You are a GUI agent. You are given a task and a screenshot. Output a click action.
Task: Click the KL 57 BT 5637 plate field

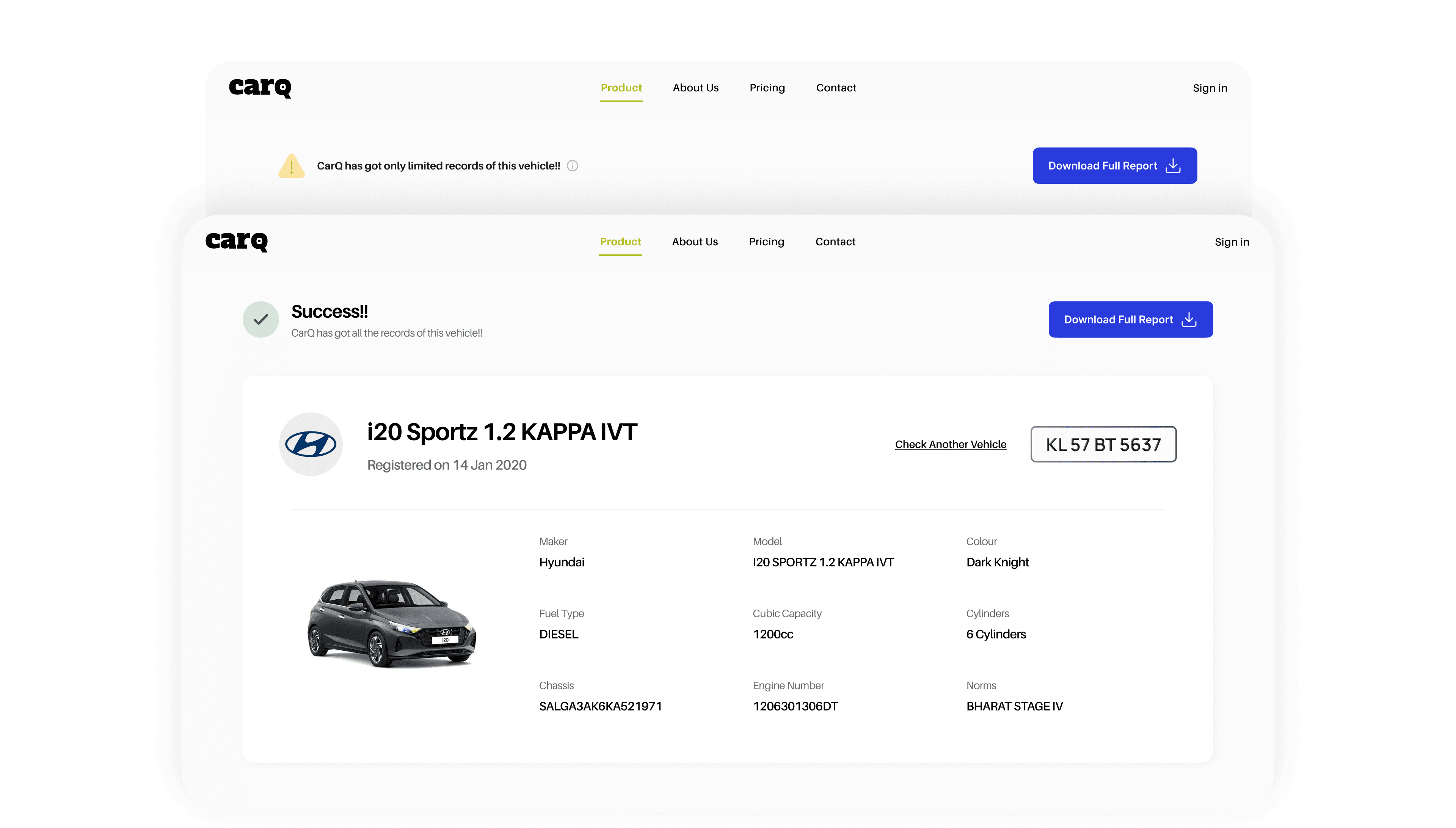[1103, 444]
